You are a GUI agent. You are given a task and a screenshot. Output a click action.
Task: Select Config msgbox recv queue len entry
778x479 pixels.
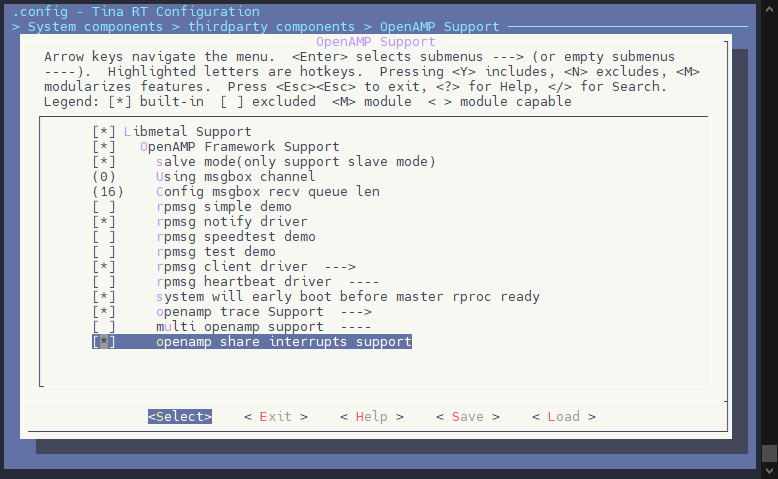tap(267, 192)
